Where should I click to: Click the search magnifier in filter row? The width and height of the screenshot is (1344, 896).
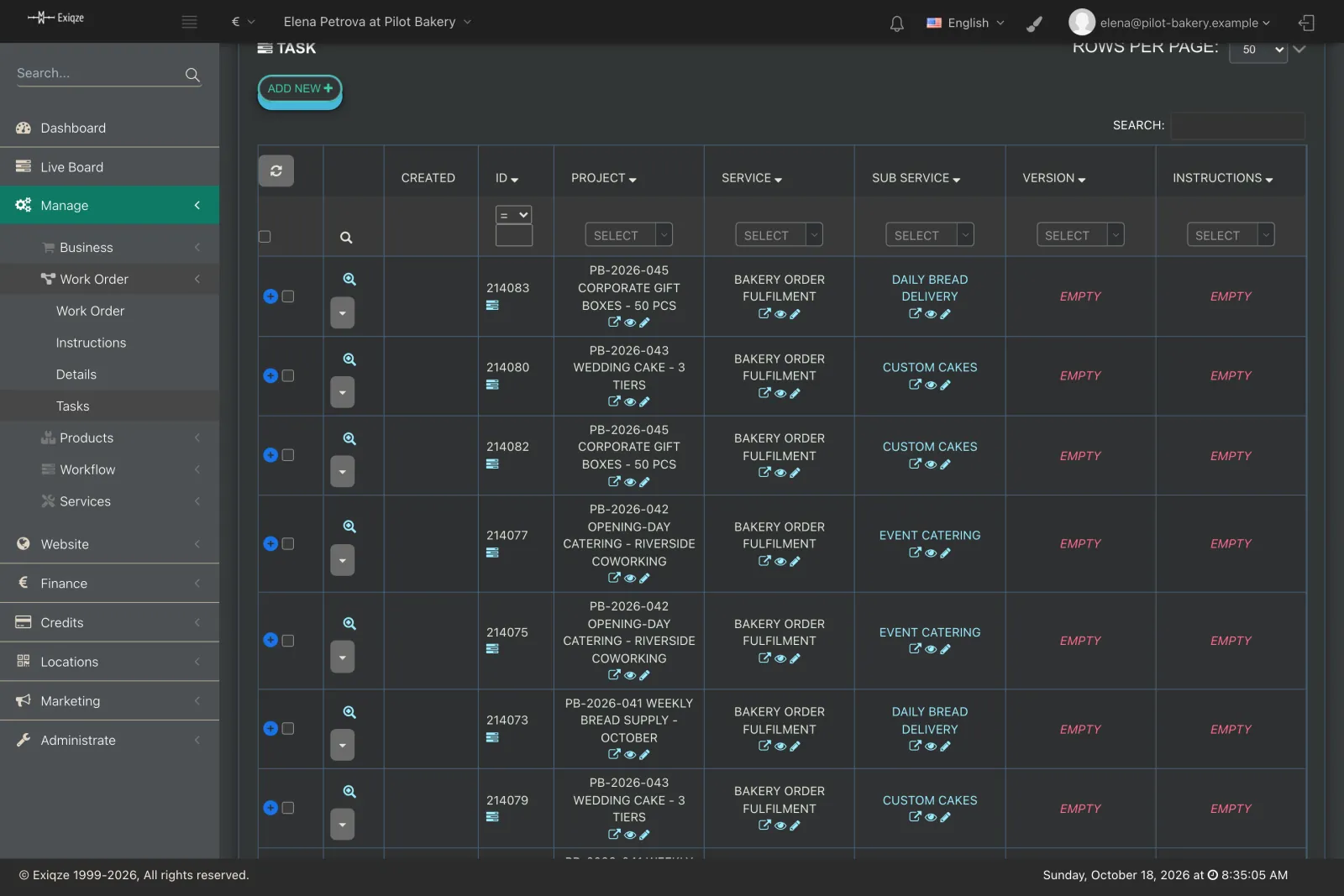[346, 238]
